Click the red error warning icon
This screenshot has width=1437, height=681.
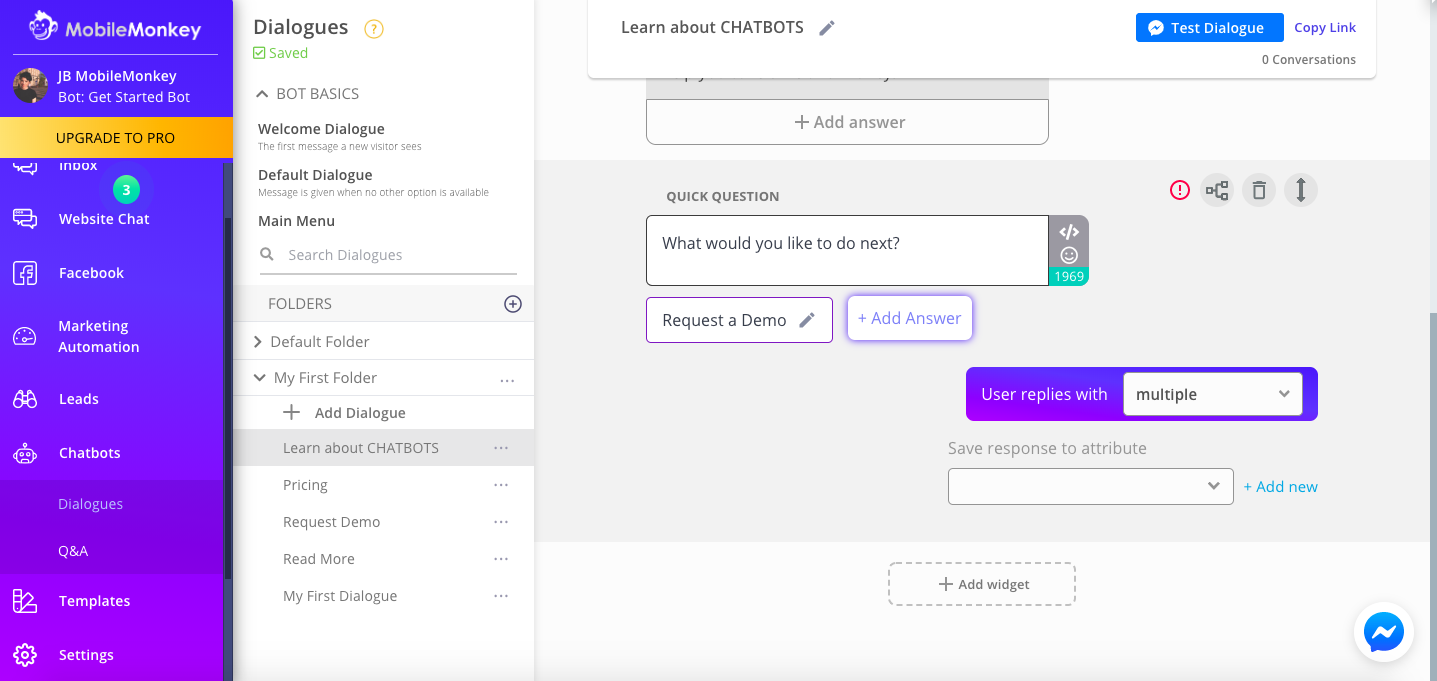pyautogui.click(x=1179, y=190)
